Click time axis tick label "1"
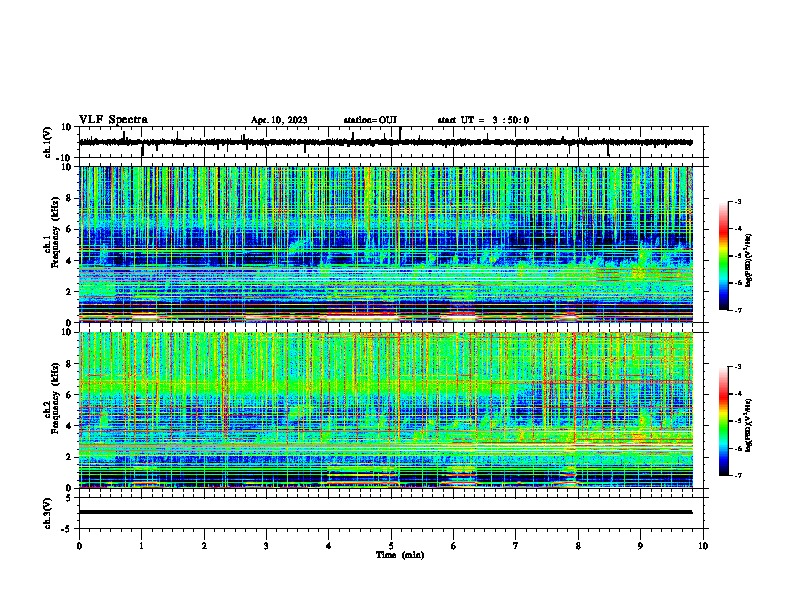 click(x=141, y=546)
